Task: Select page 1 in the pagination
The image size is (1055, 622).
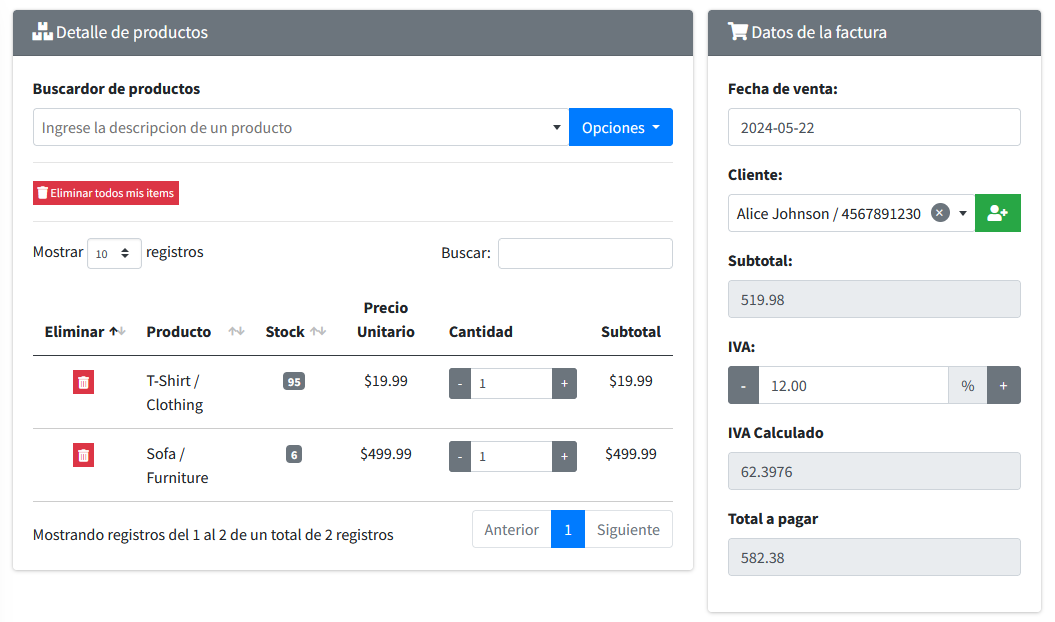Action: [567, 529]
